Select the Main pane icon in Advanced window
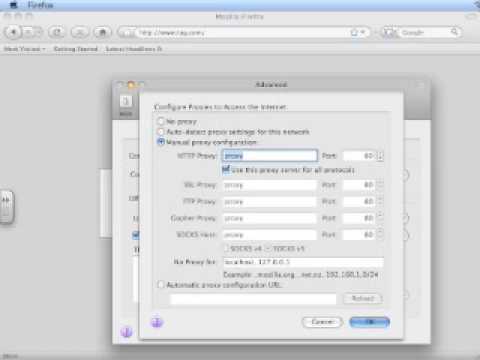The image size is (480, 360). click(126, 105)
